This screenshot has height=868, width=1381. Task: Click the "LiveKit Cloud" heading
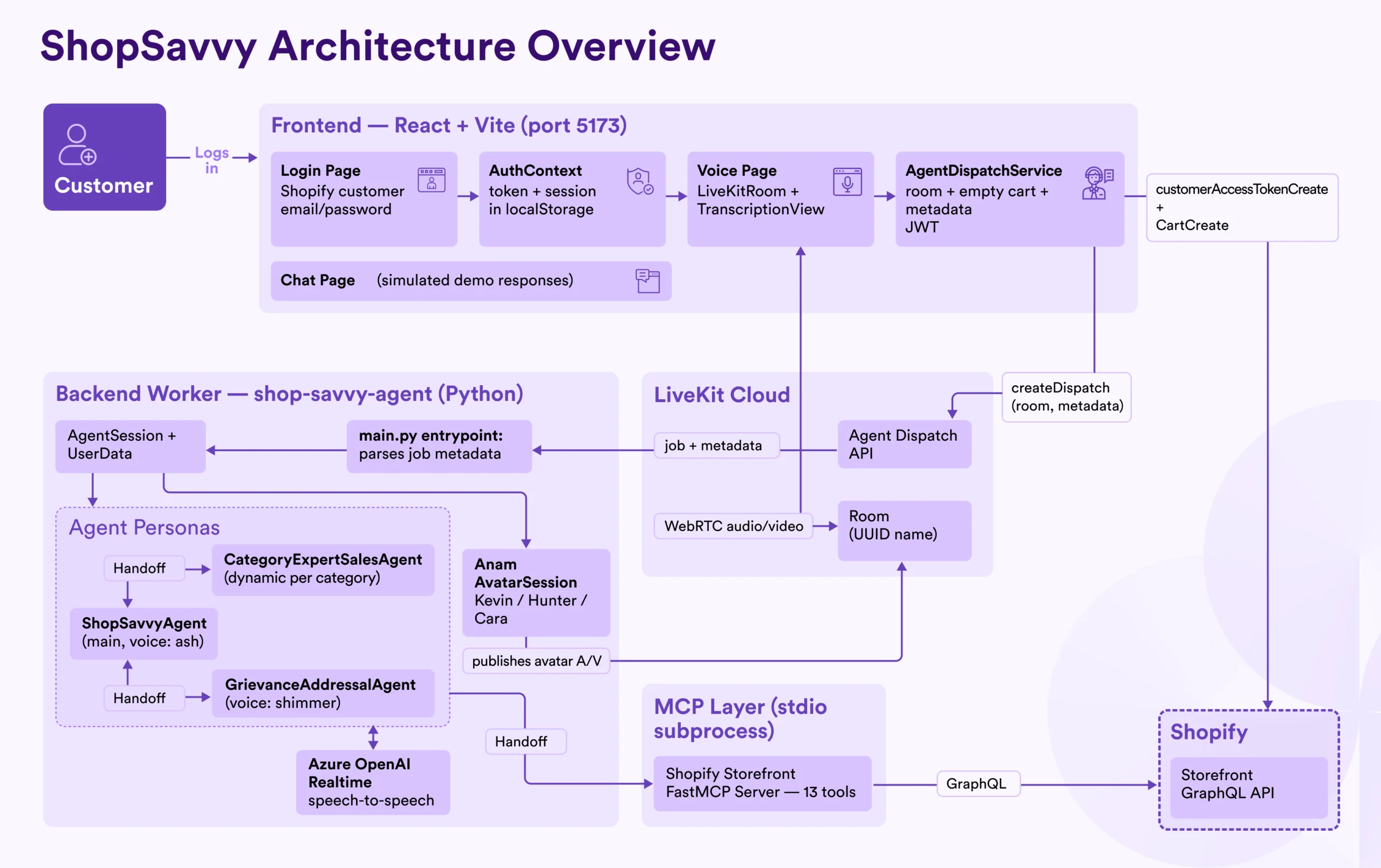click(x=722, y=395)
